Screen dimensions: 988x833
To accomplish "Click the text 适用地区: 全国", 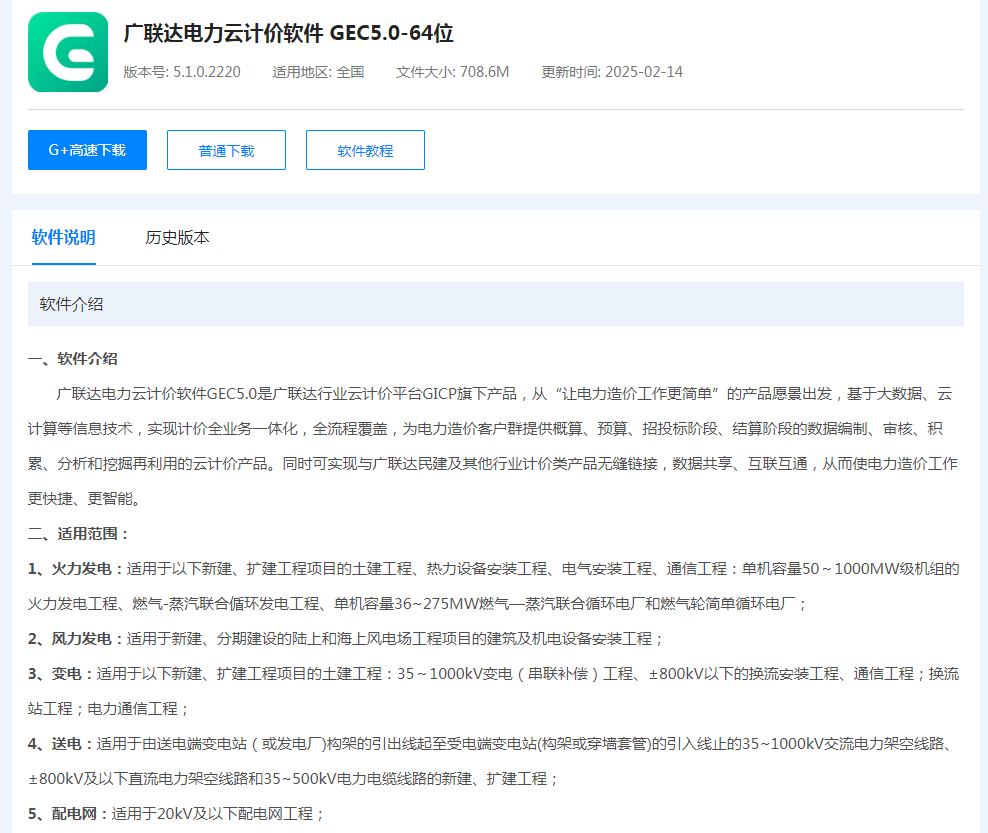I will (x=318, y=72).
